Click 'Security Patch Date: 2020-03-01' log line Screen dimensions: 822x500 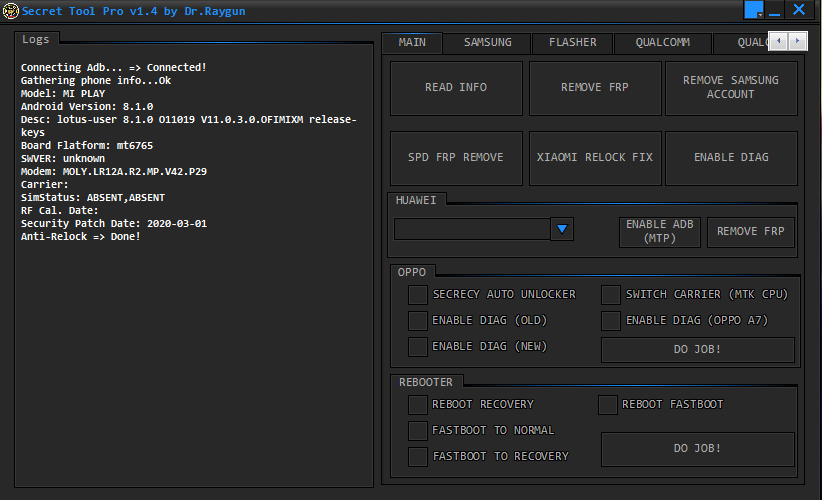pyautogui.click(x=114, y=223)
